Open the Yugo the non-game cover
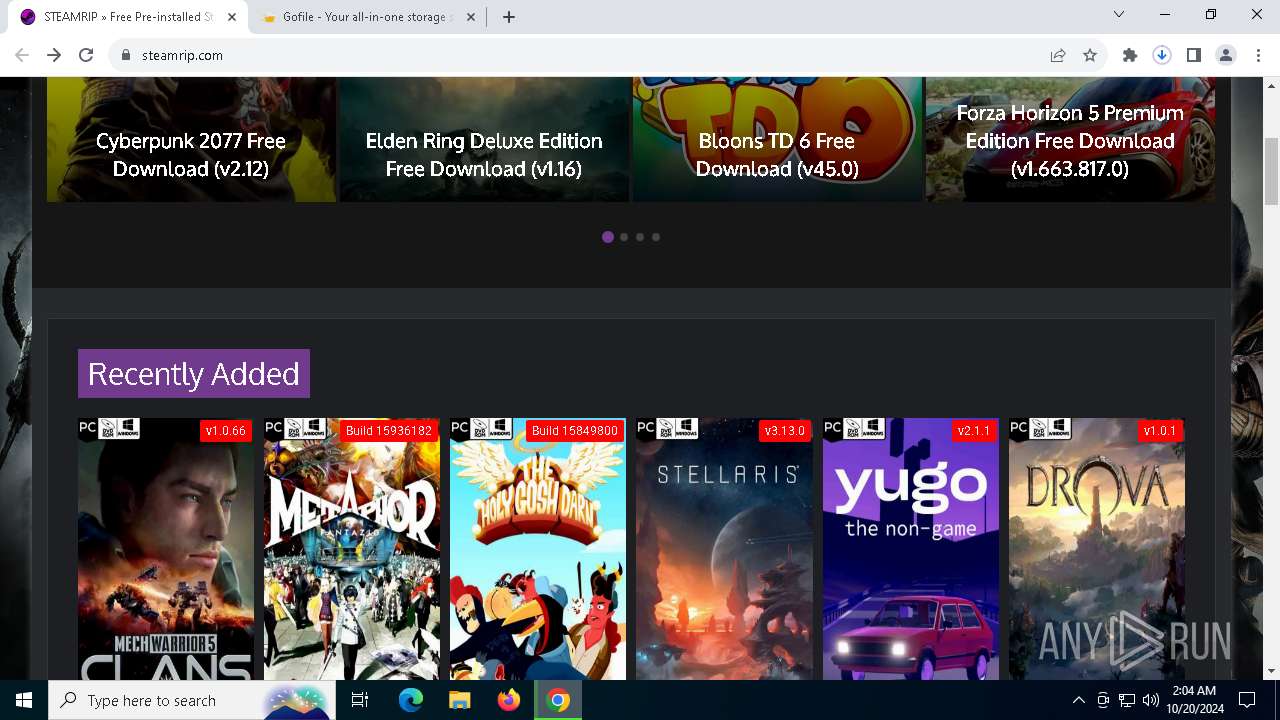 tap(911, 549)
